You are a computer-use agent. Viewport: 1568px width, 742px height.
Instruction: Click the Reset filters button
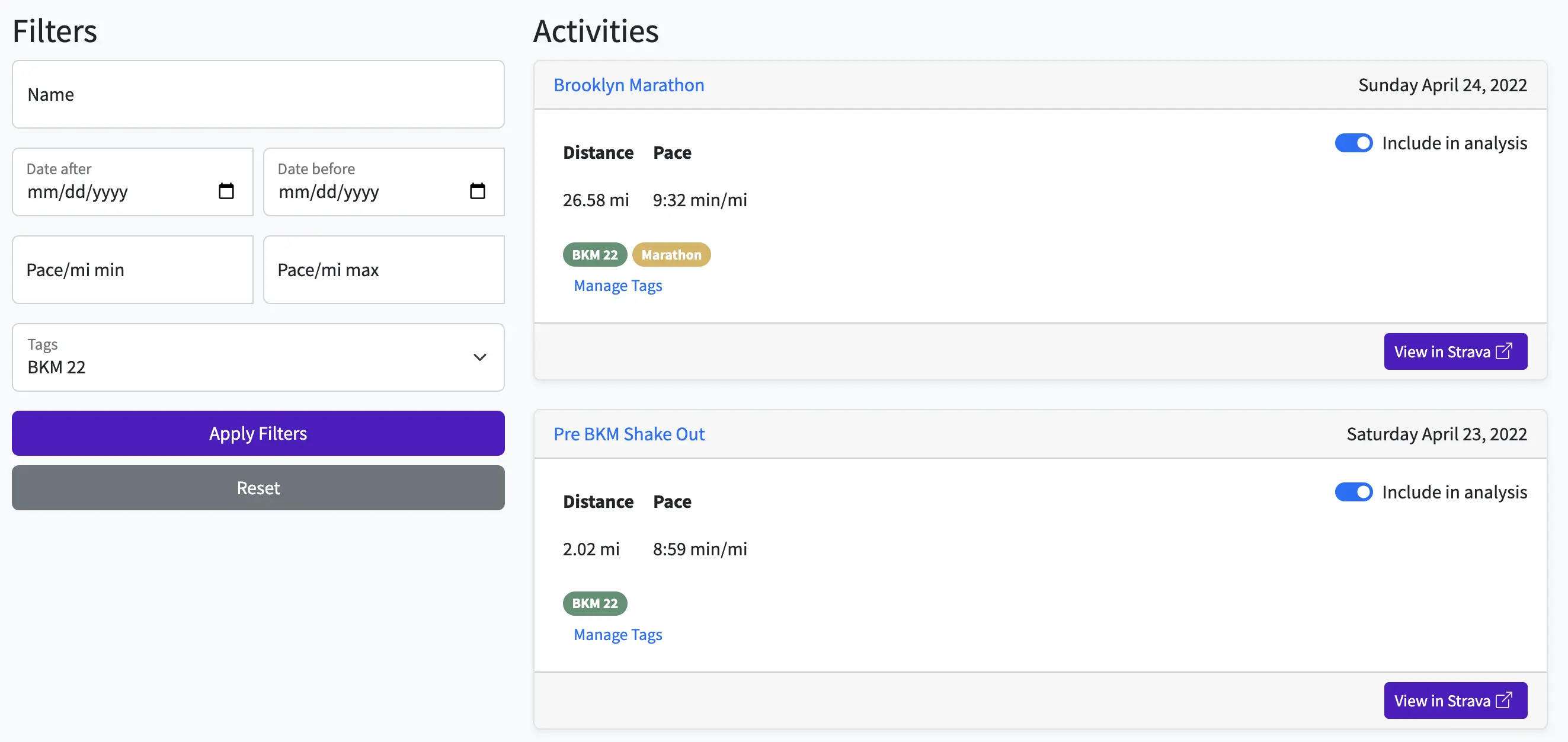tap(258, 488)
